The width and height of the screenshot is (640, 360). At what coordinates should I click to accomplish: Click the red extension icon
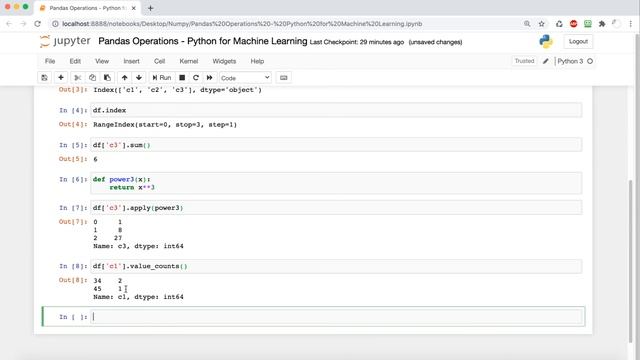(573, 24)
